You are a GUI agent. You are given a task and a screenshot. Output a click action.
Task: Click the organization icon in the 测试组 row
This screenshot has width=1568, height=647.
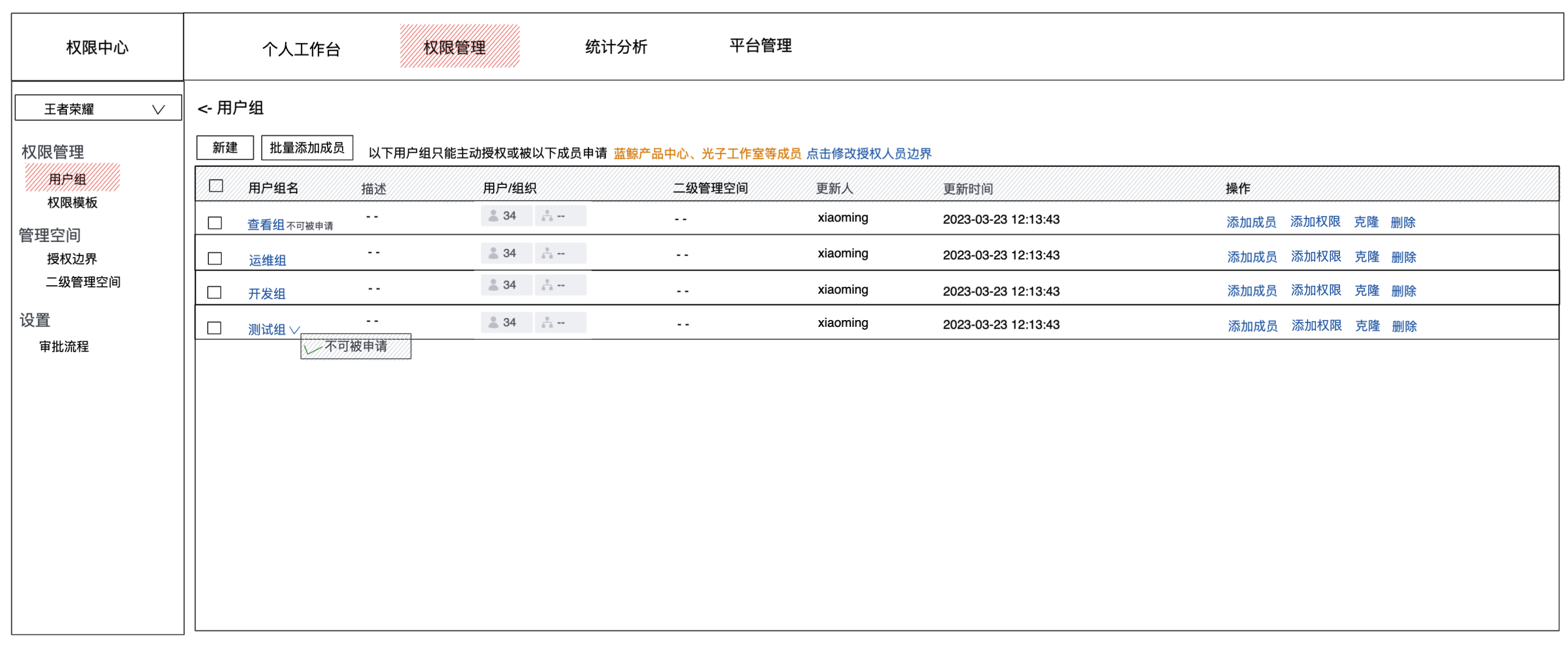click(x=559, y=322)
